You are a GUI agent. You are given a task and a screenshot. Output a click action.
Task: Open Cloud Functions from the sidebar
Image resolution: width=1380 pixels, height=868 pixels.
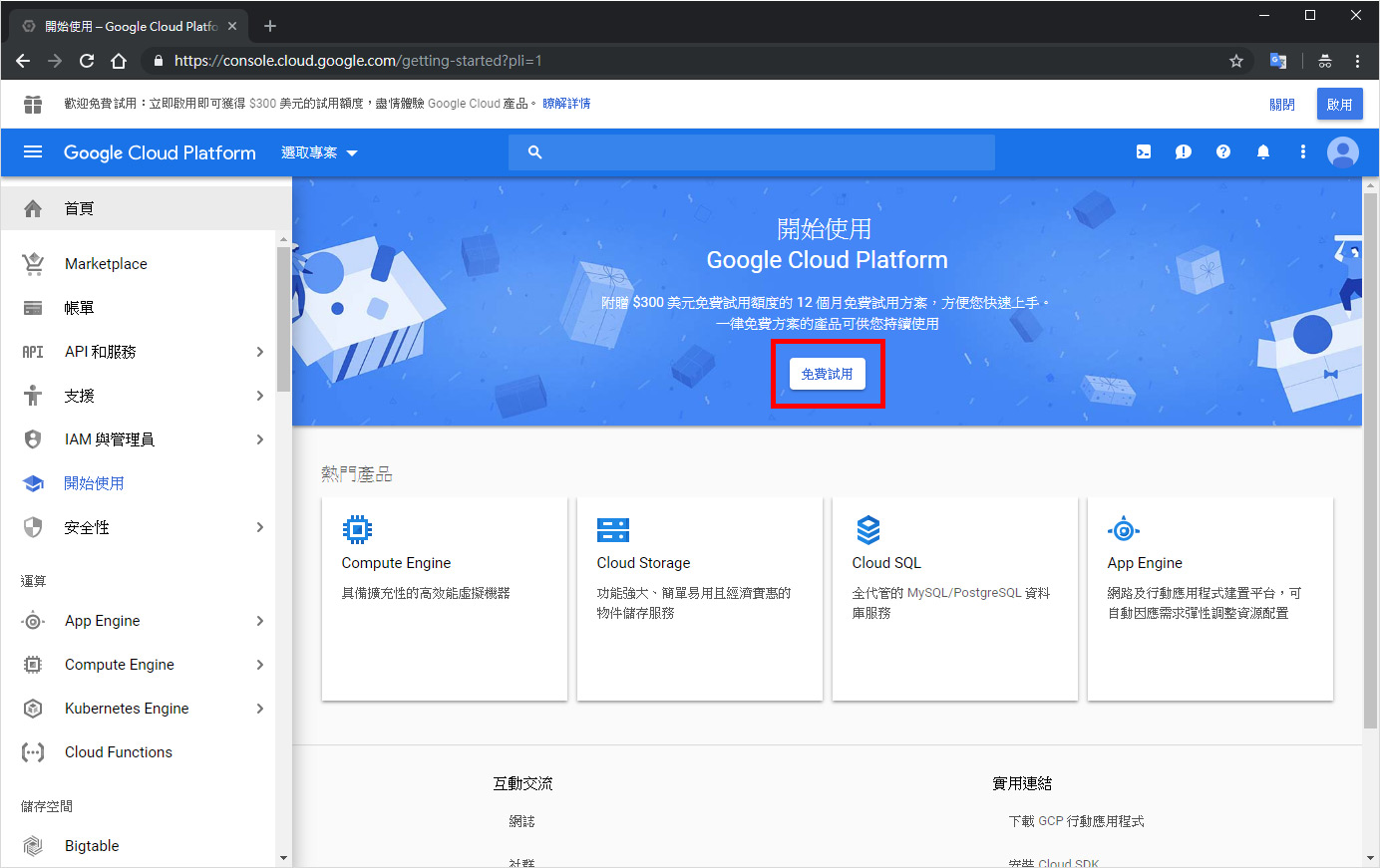point(138,752)
